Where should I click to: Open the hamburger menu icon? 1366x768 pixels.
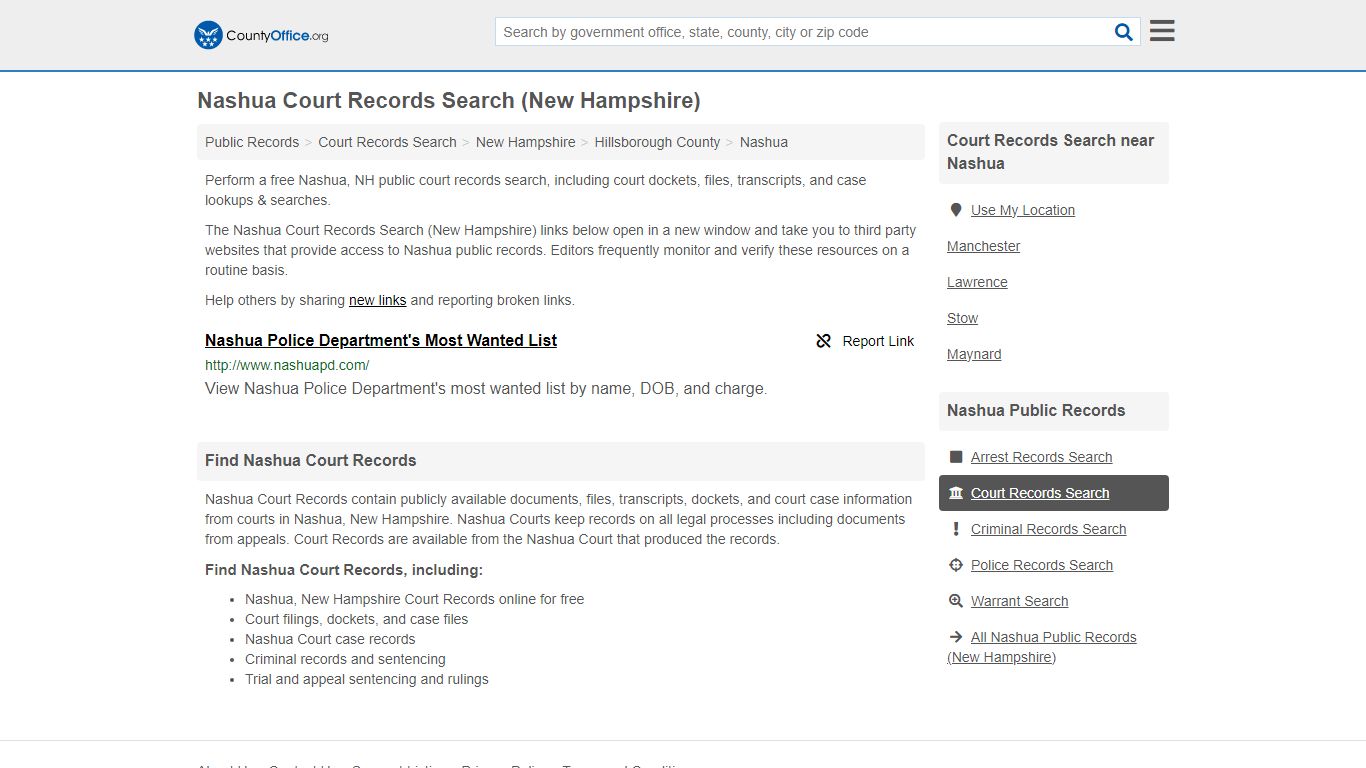[1162, 31]
